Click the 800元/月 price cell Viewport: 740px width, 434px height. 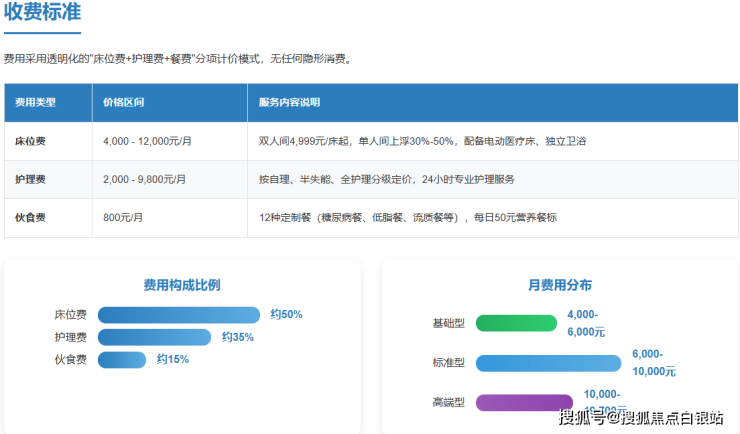(124, 218)
